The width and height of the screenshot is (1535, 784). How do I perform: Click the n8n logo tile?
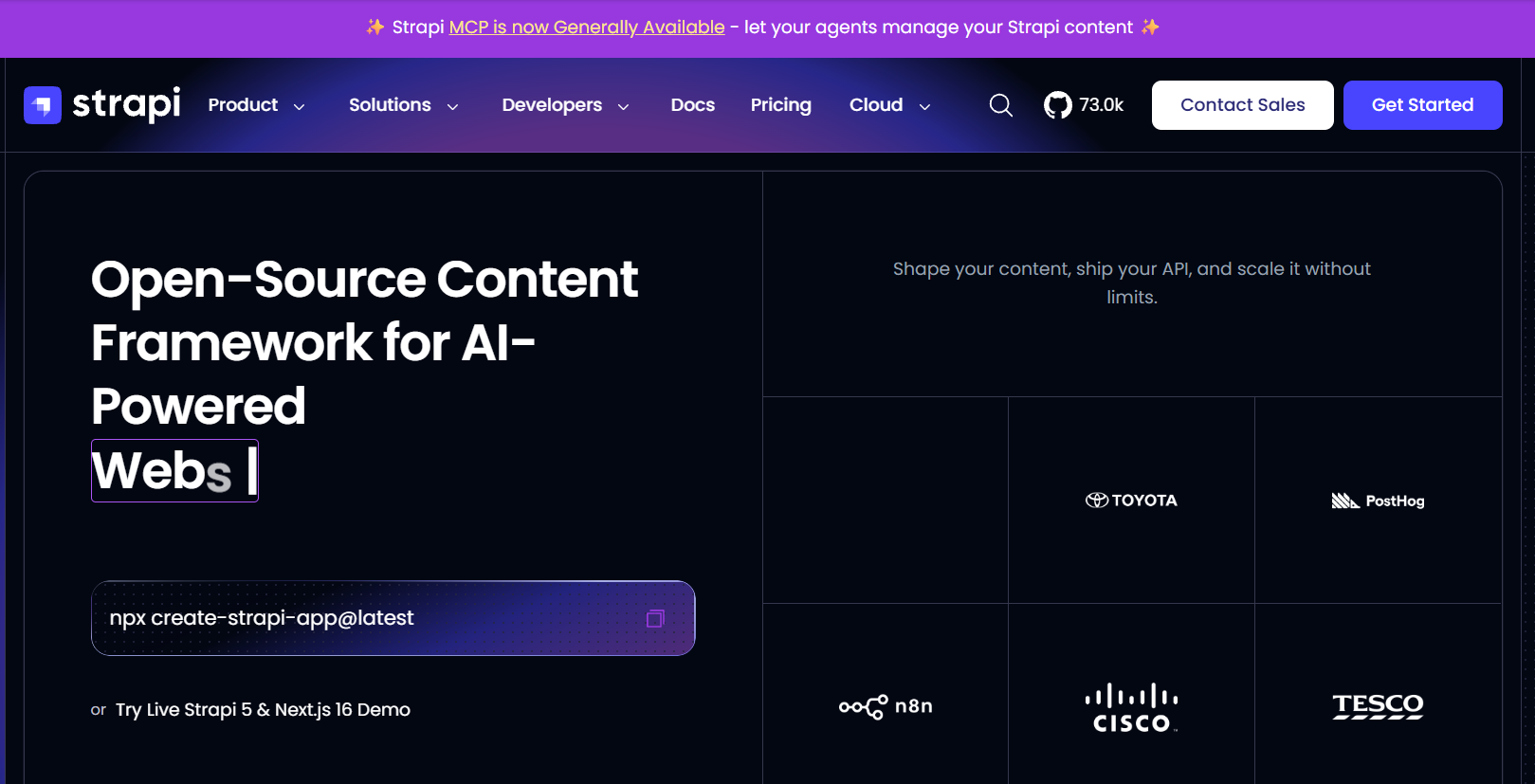[886, 706]
